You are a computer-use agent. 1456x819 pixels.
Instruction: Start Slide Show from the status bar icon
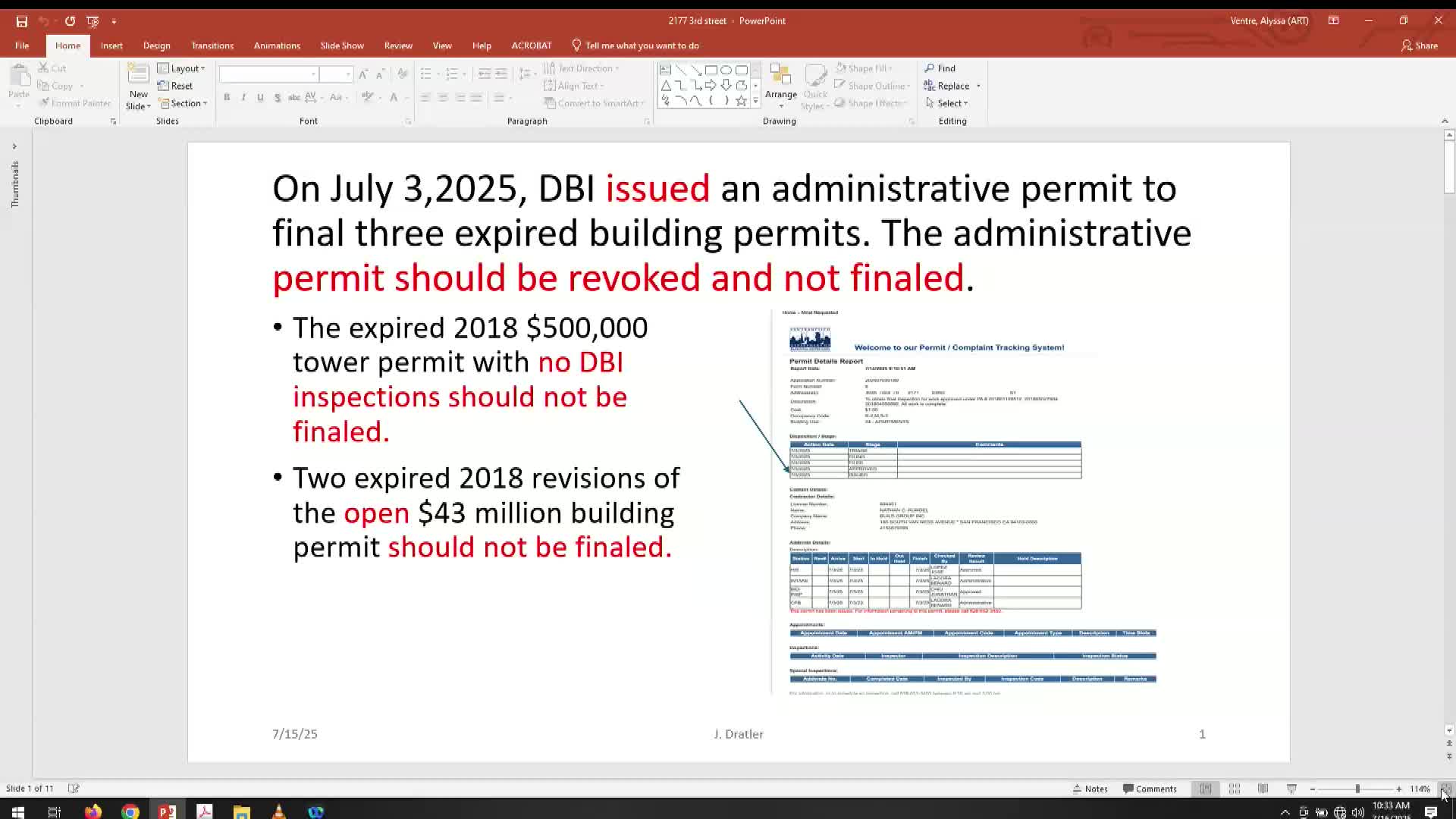coord(1291,789)
